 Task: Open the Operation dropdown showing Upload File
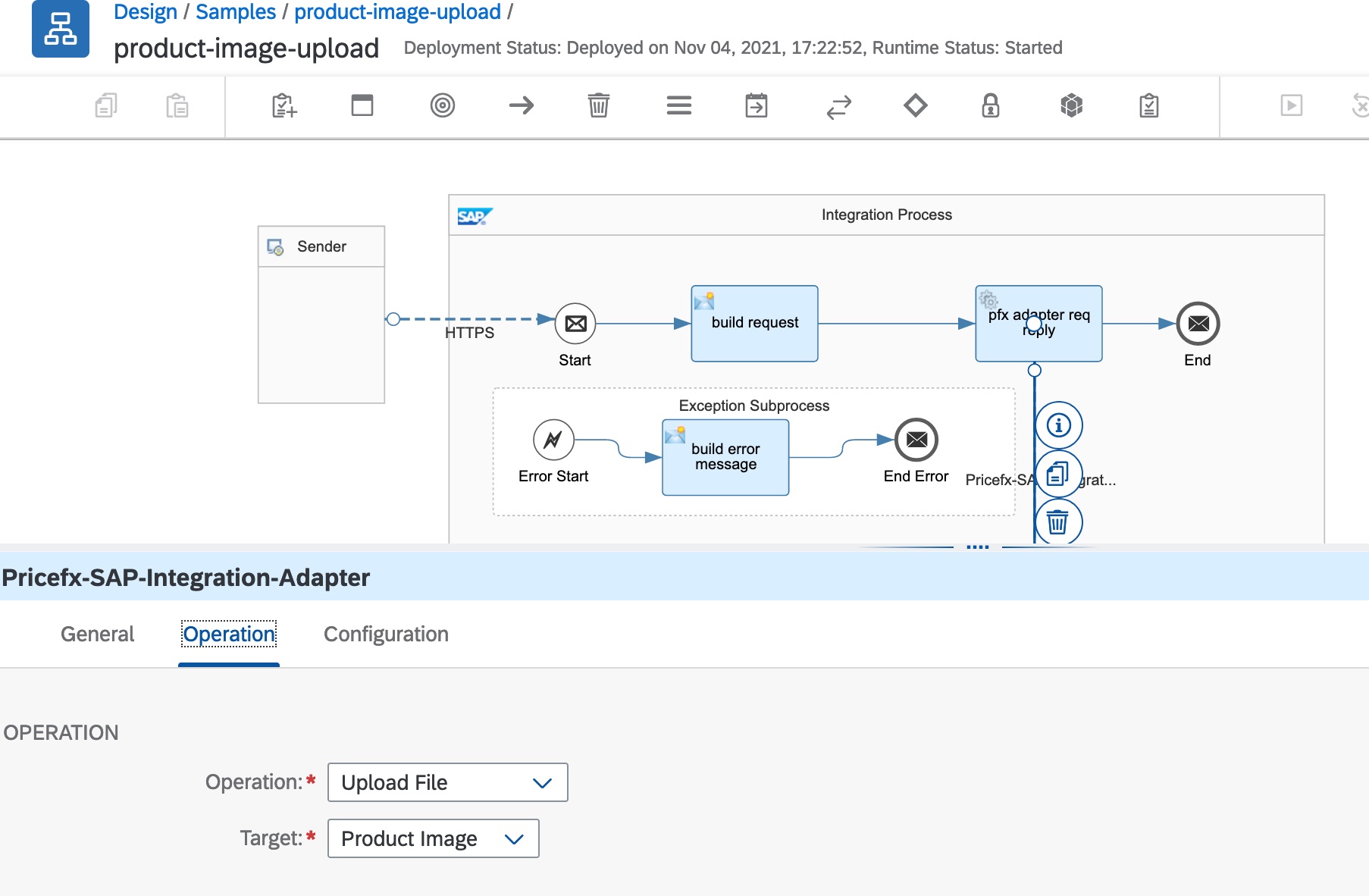tap(447, 782)
